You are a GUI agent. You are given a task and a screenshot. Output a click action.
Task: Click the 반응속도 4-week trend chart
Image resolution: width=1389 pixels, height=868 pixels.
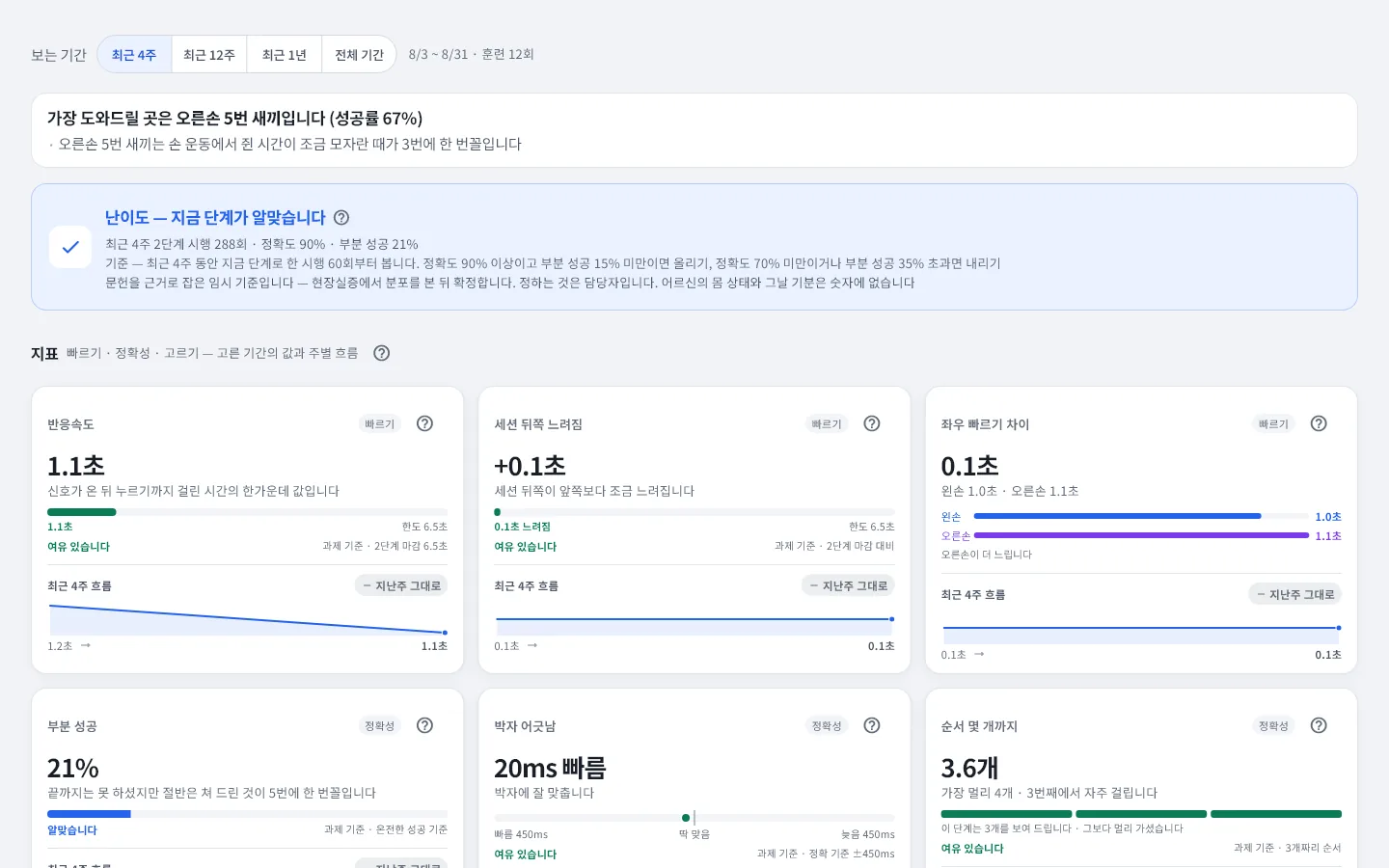(x=248, y=619)
